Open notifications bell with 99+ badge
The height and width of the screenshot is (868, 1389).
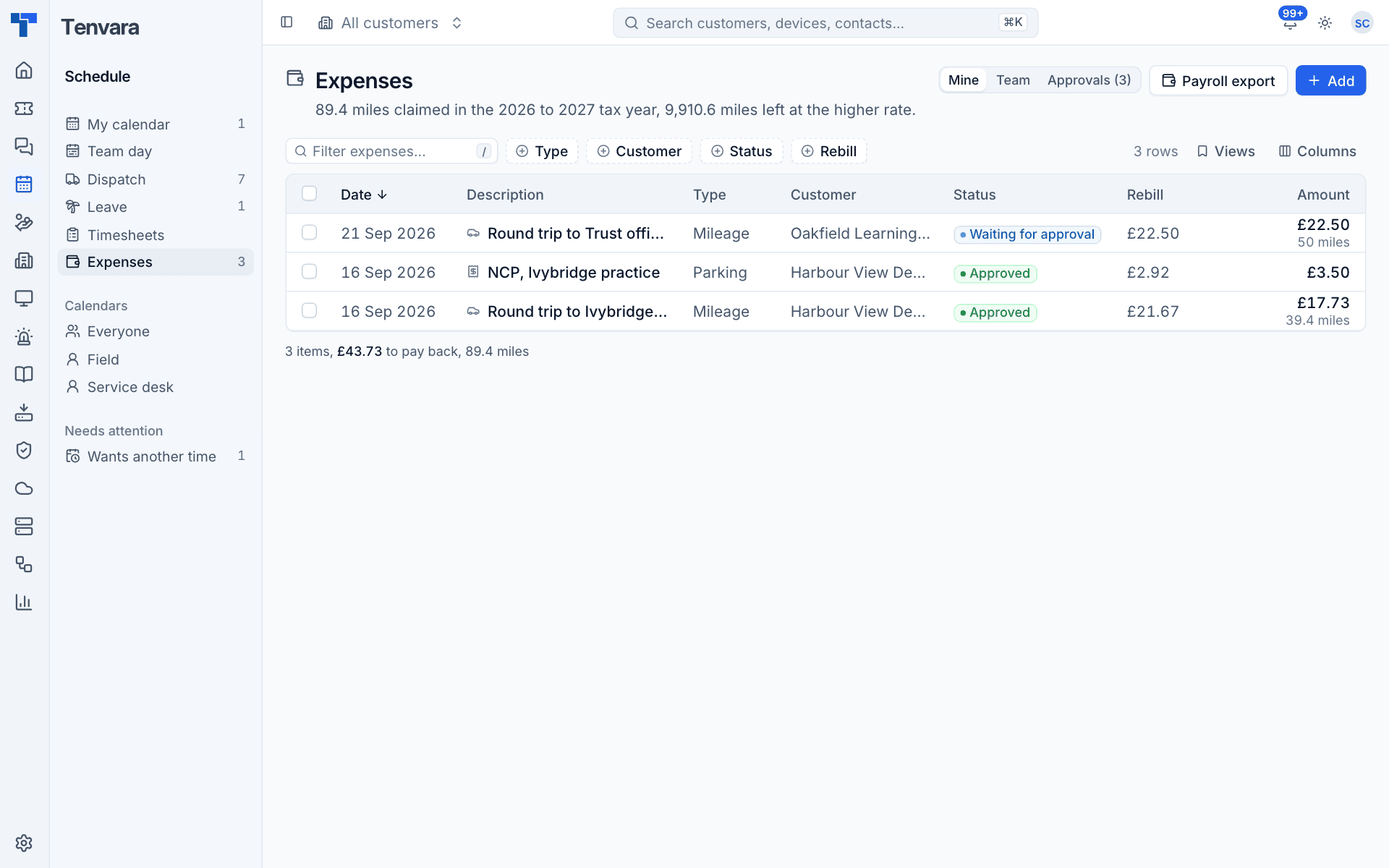[x=1290, y=22]
